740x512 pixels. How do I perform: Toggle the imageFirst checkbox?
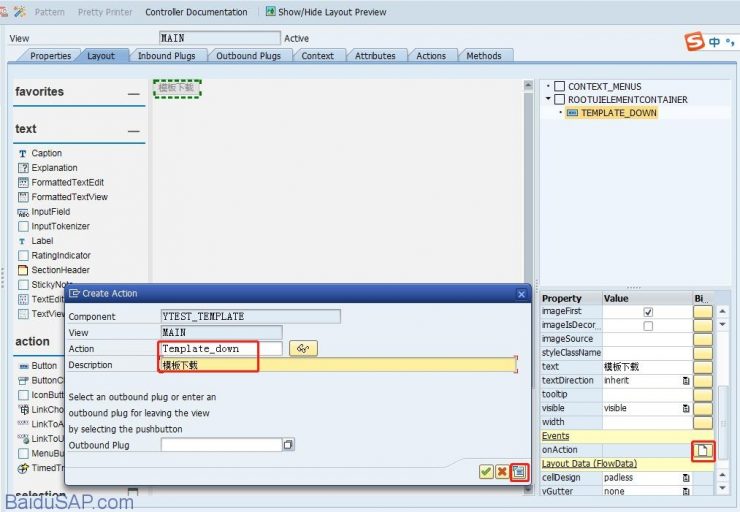(648, 312)
